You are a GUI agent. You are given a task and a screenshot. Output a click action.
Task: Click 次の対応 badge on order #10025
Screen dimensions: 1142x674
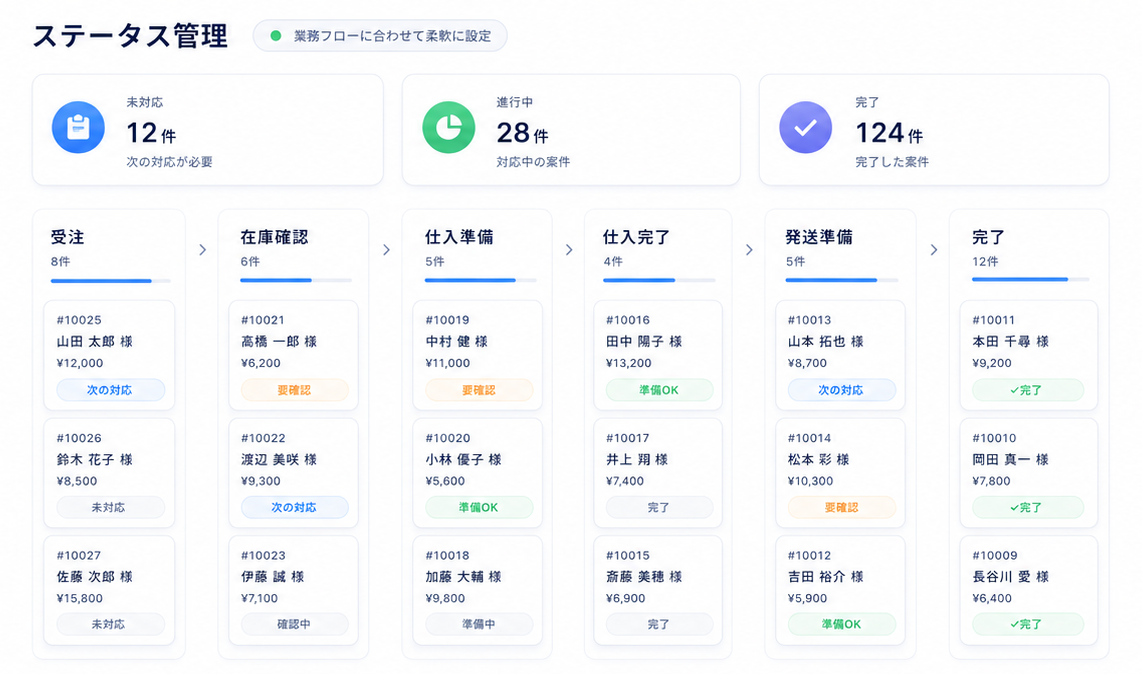point(110,390)
